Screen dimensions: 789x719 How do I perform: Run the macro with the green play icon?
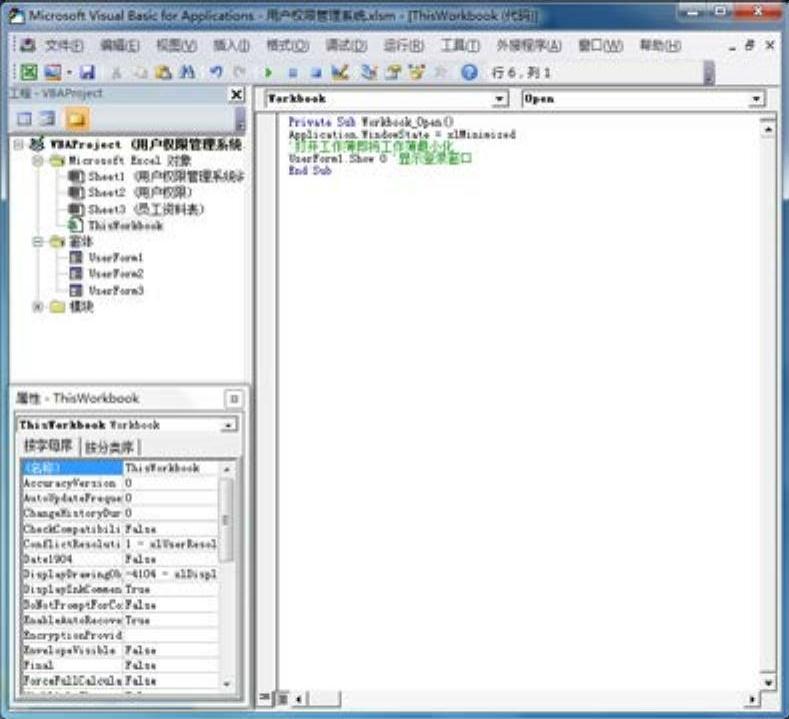268,73
